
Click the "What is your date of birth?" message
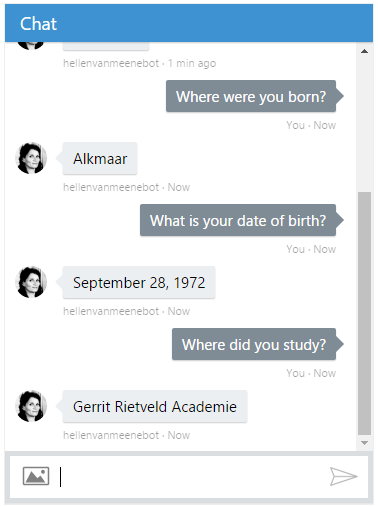click(238, 220)
